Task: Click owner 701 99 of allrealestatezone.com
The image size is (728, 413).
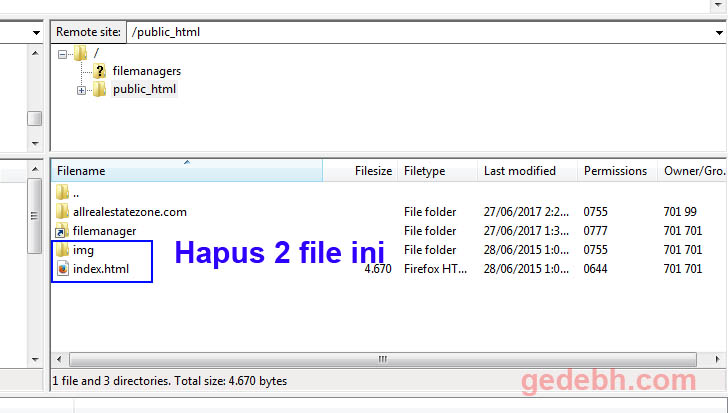Action: (x=680, y=212)
